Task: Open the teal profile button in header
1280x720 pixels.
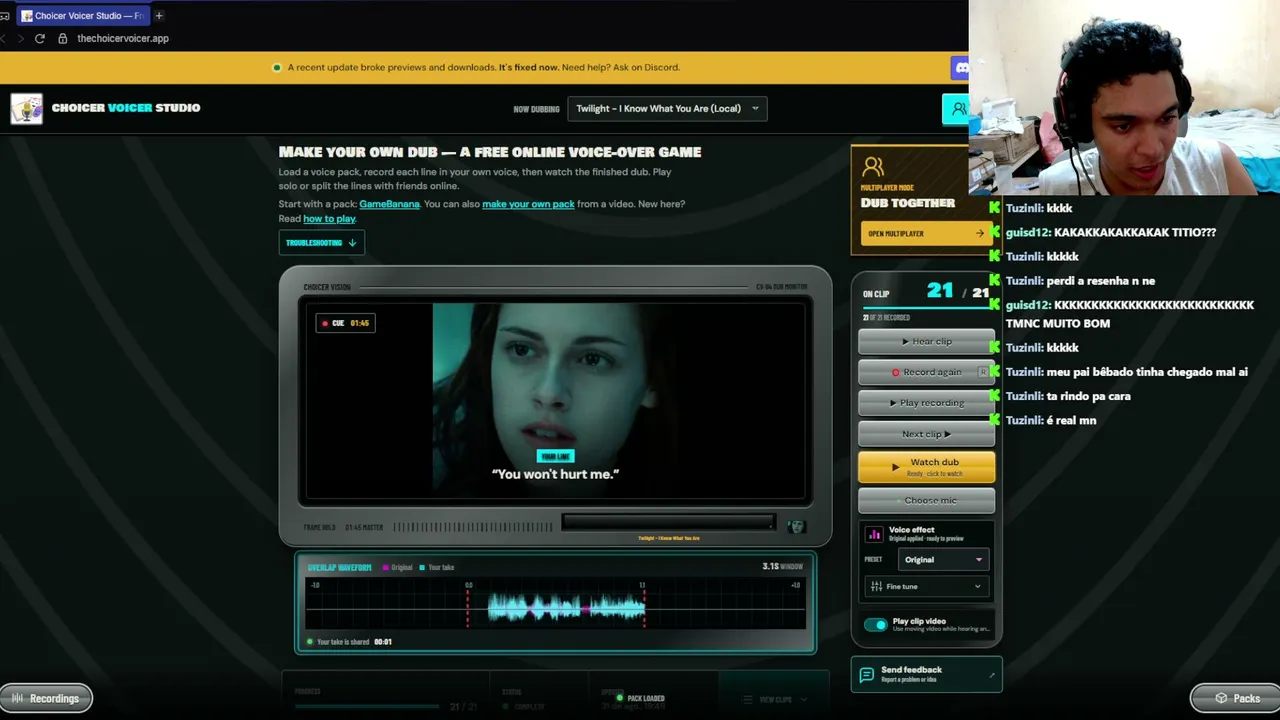Action: 956,109
